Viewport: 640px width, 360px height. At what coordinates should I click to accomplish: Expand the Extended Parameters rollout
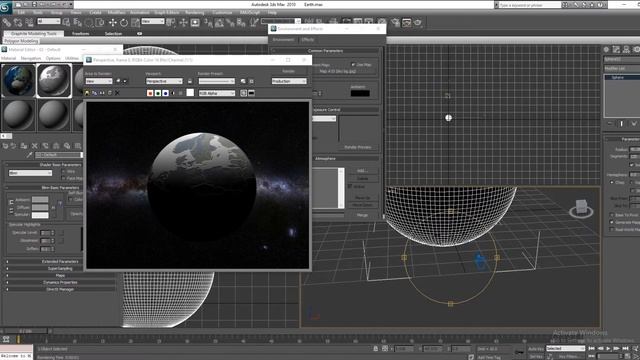point(60,261)
